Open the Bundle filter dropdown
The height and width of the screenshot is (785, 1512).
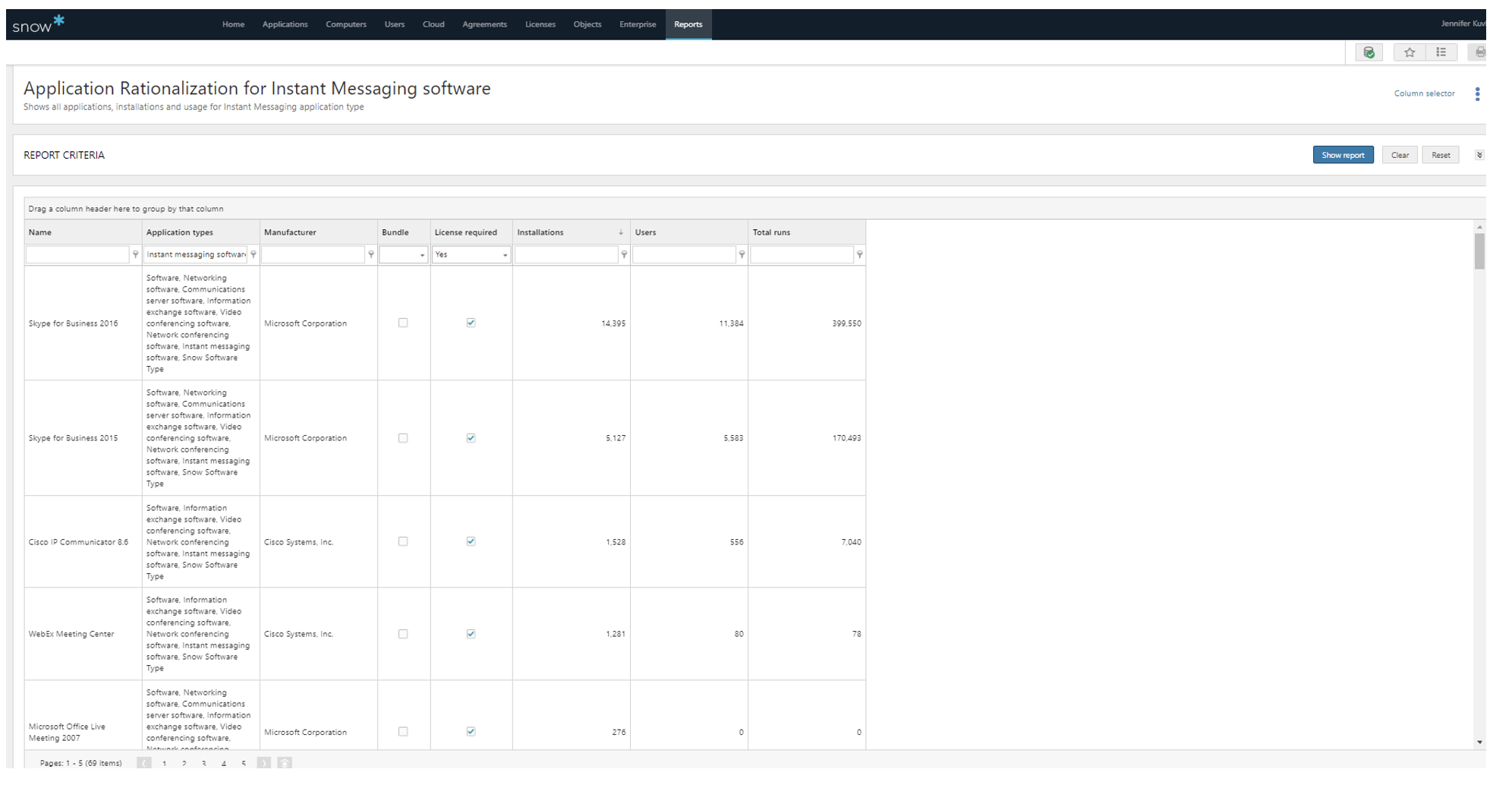[422, 255]
